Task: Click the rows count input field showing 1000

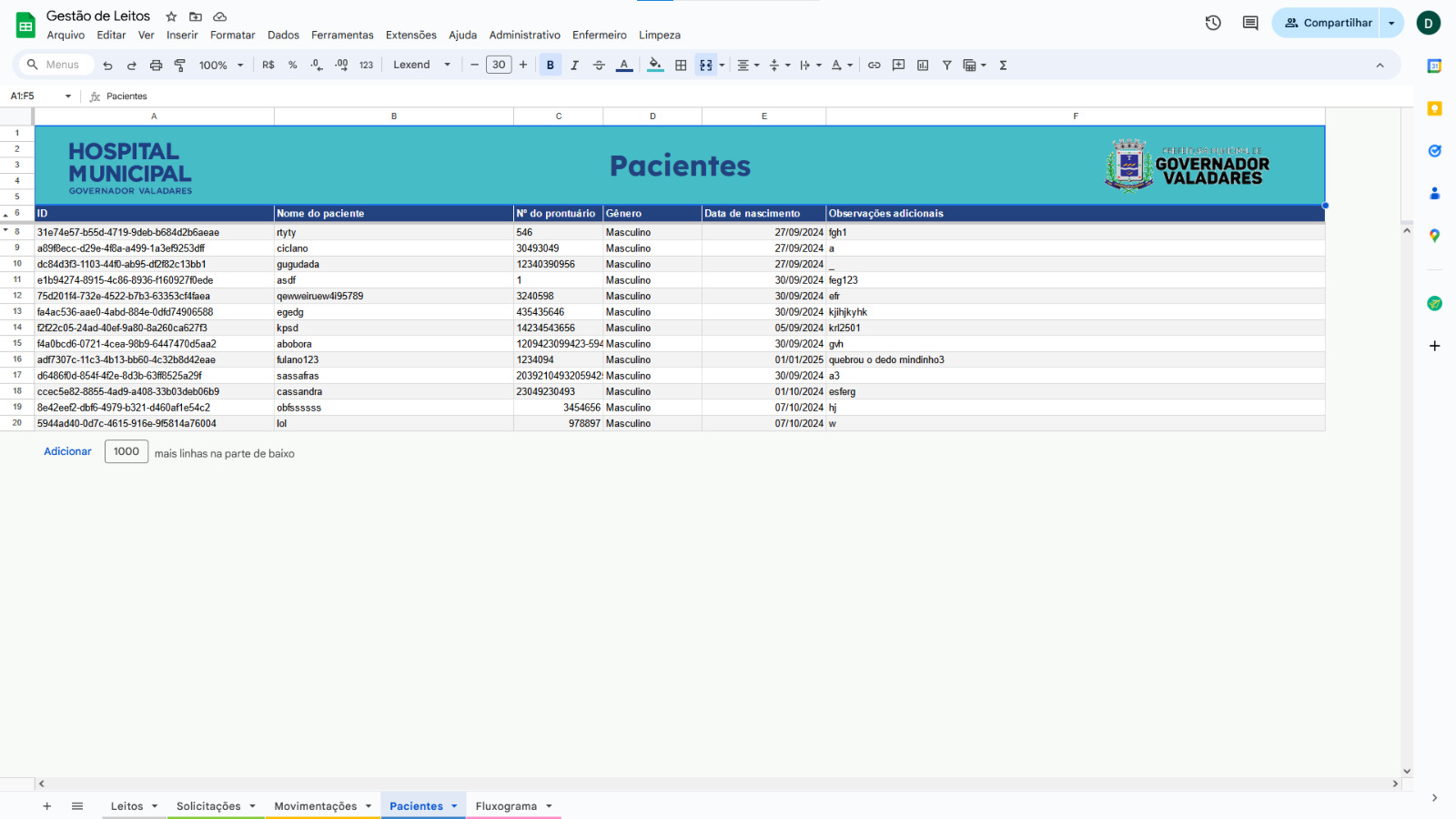Action: point(126,451)
